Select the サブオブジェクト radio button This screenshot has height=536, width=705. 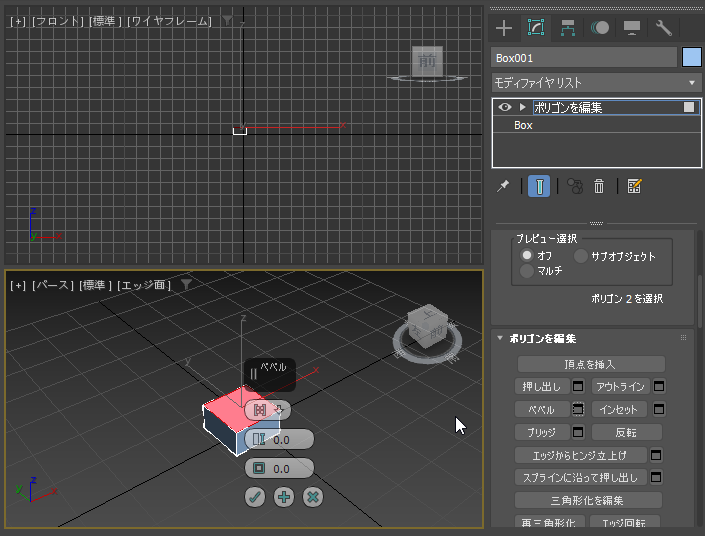[580, 256]
